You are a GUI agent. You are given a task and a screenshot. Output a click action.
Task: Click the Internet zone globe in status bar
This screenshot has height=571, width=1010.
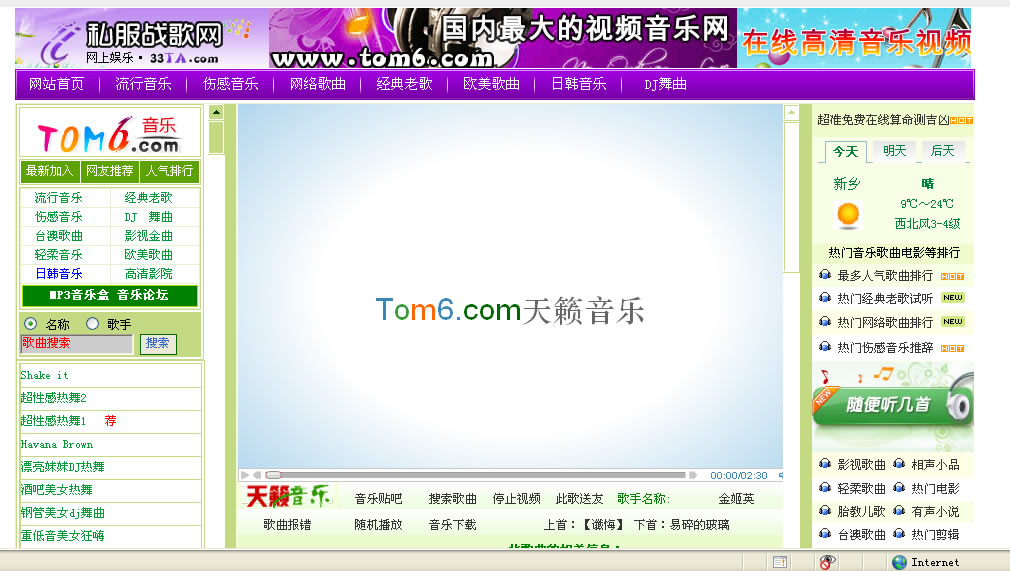(x=899, y=562)
